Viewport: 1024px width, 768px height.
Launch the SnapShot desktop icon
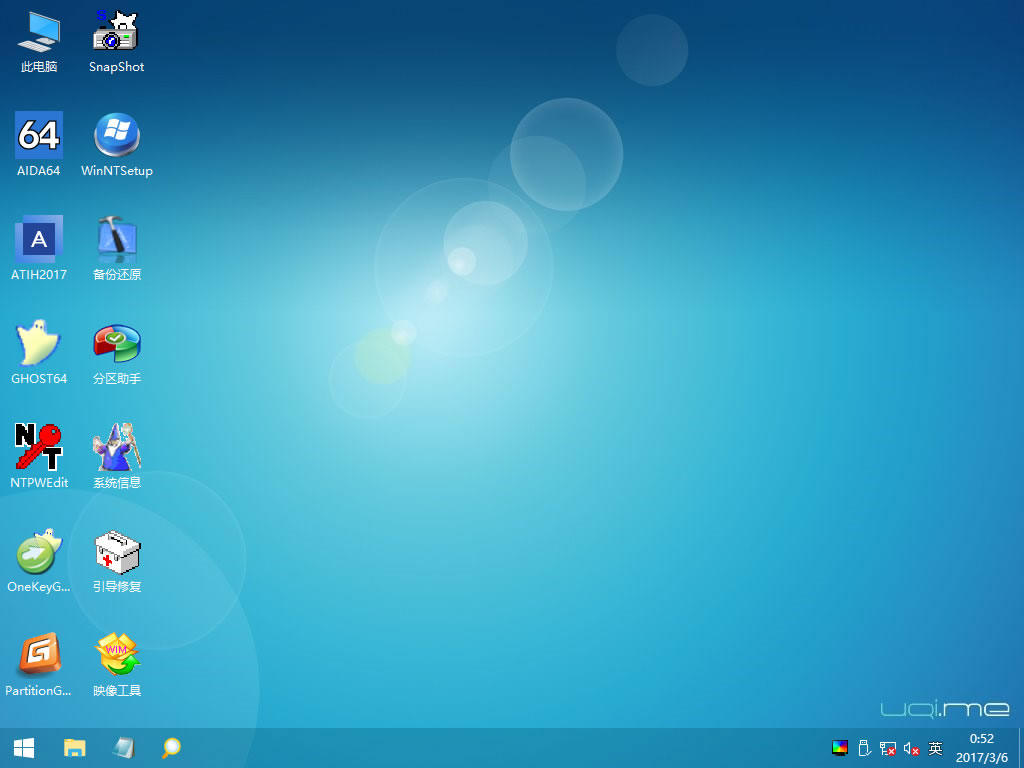tap(116, 42)
